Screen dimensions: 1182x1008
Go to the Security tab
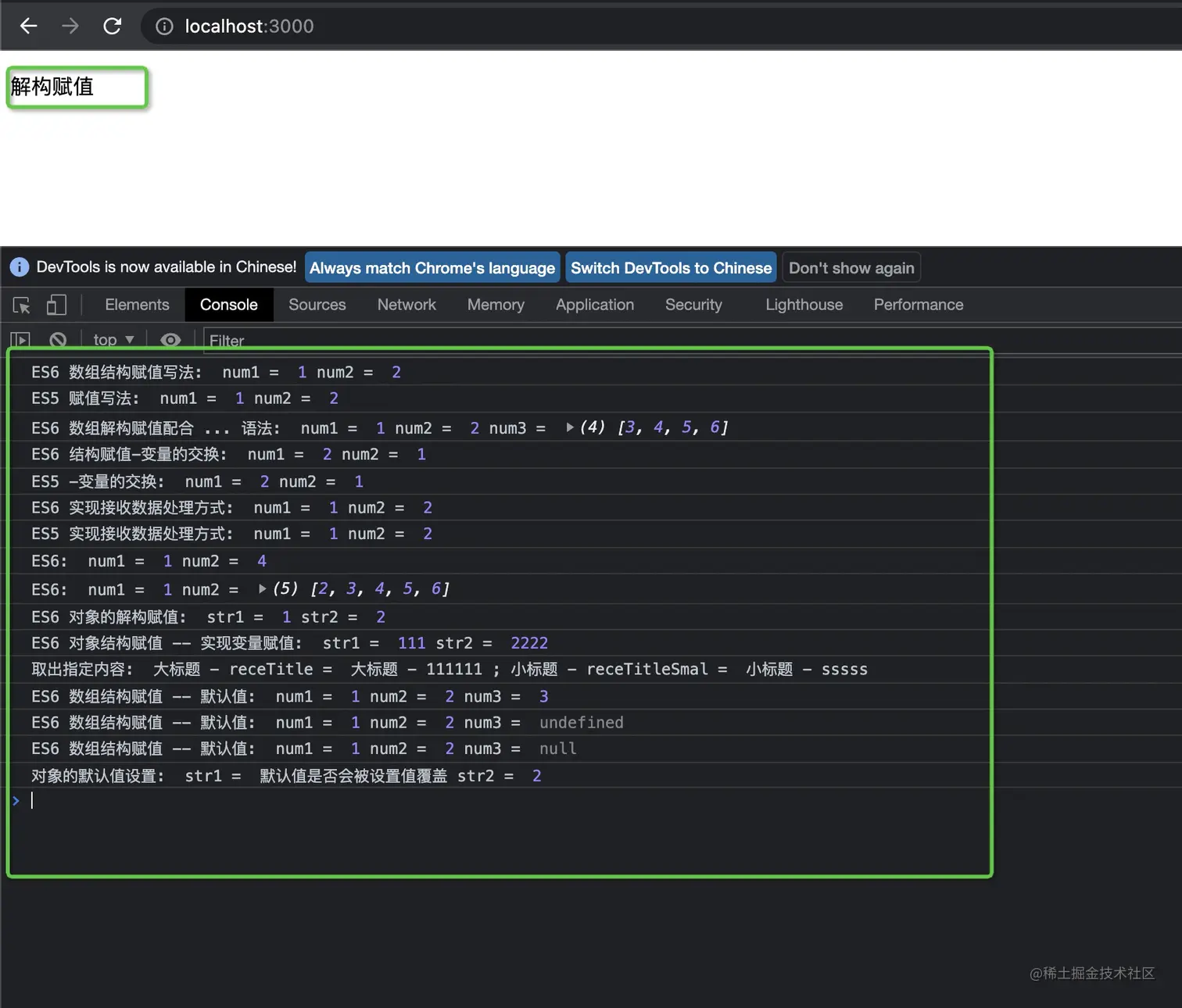point(693,305)
